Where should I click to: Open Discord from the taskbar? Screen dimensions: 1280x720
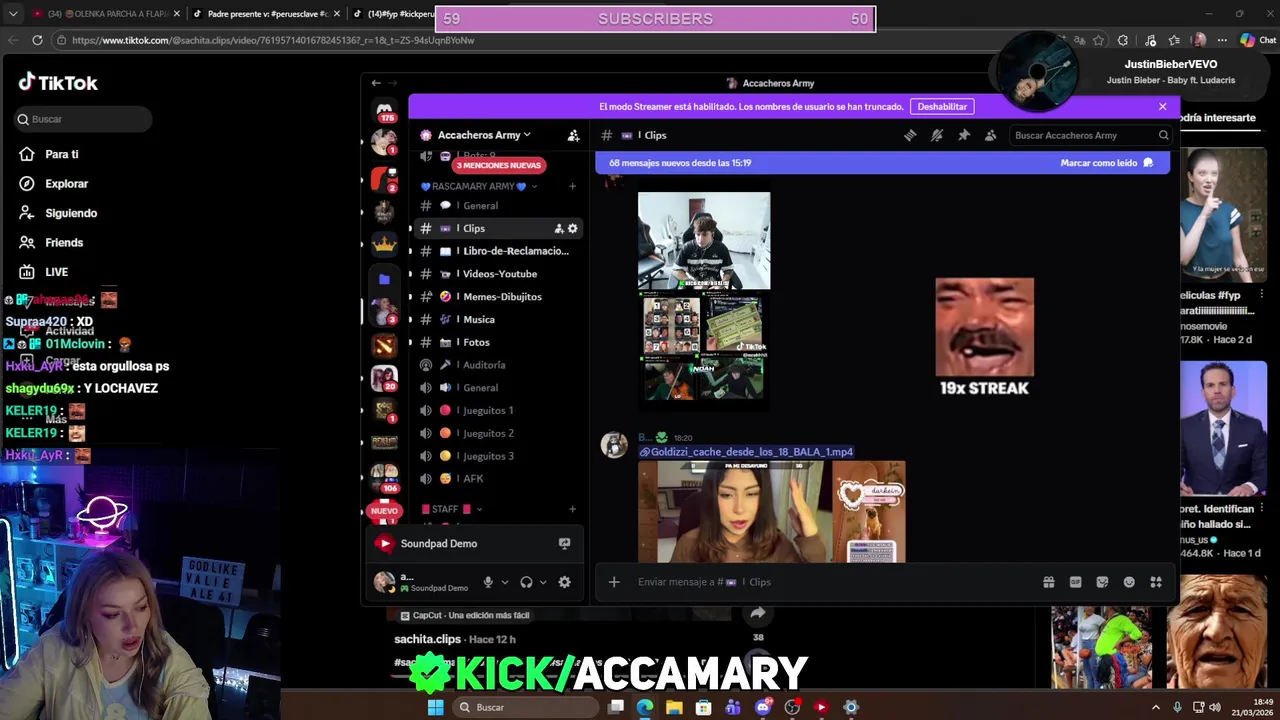click(x=763, y=707)
